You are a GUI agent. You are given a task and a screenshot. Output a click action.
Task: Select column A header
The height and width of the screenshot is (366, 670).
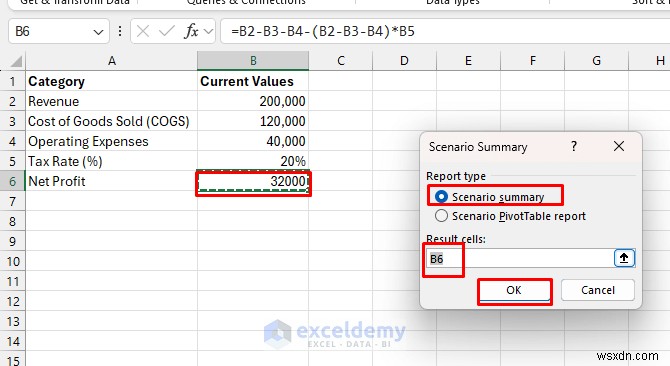pos(112,61)
